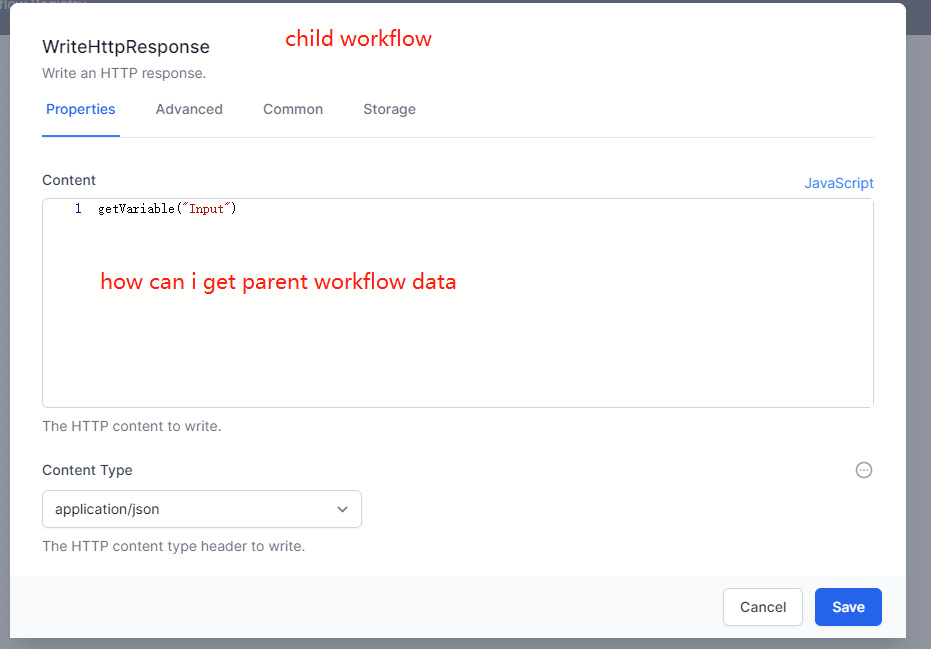Switch to the Common tab
Image resolution: width=931 pixels, height=649 pixels.
(x=292, y=109)
